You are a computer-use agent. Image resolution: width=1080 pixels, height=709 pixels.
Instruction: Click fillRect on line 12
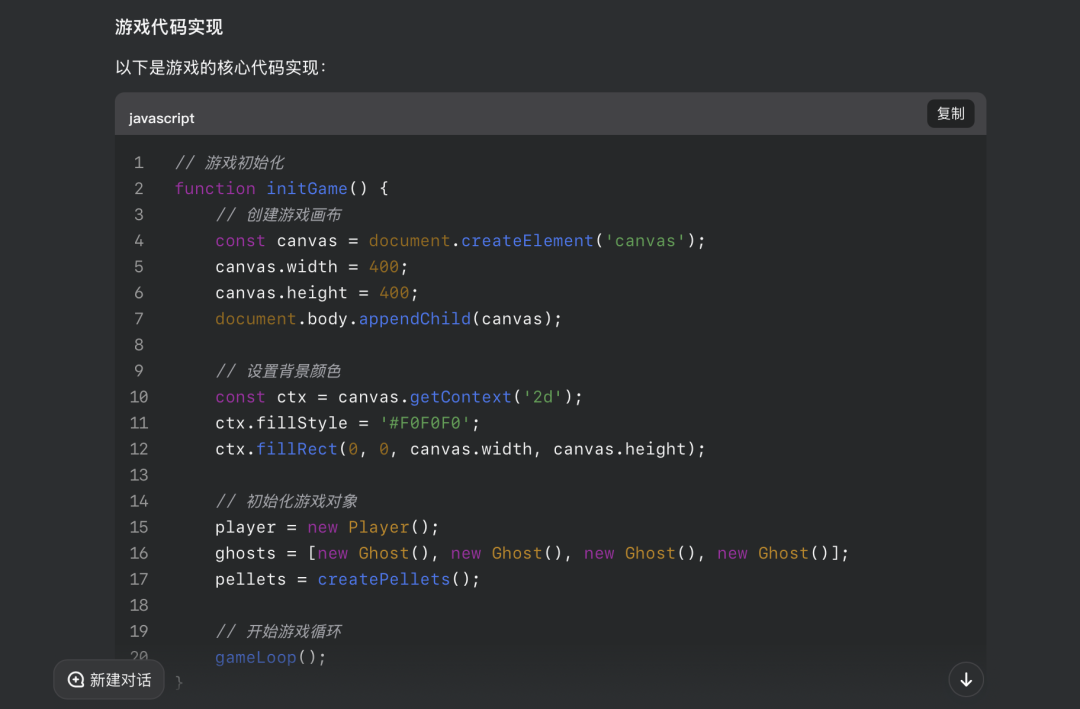295,448
